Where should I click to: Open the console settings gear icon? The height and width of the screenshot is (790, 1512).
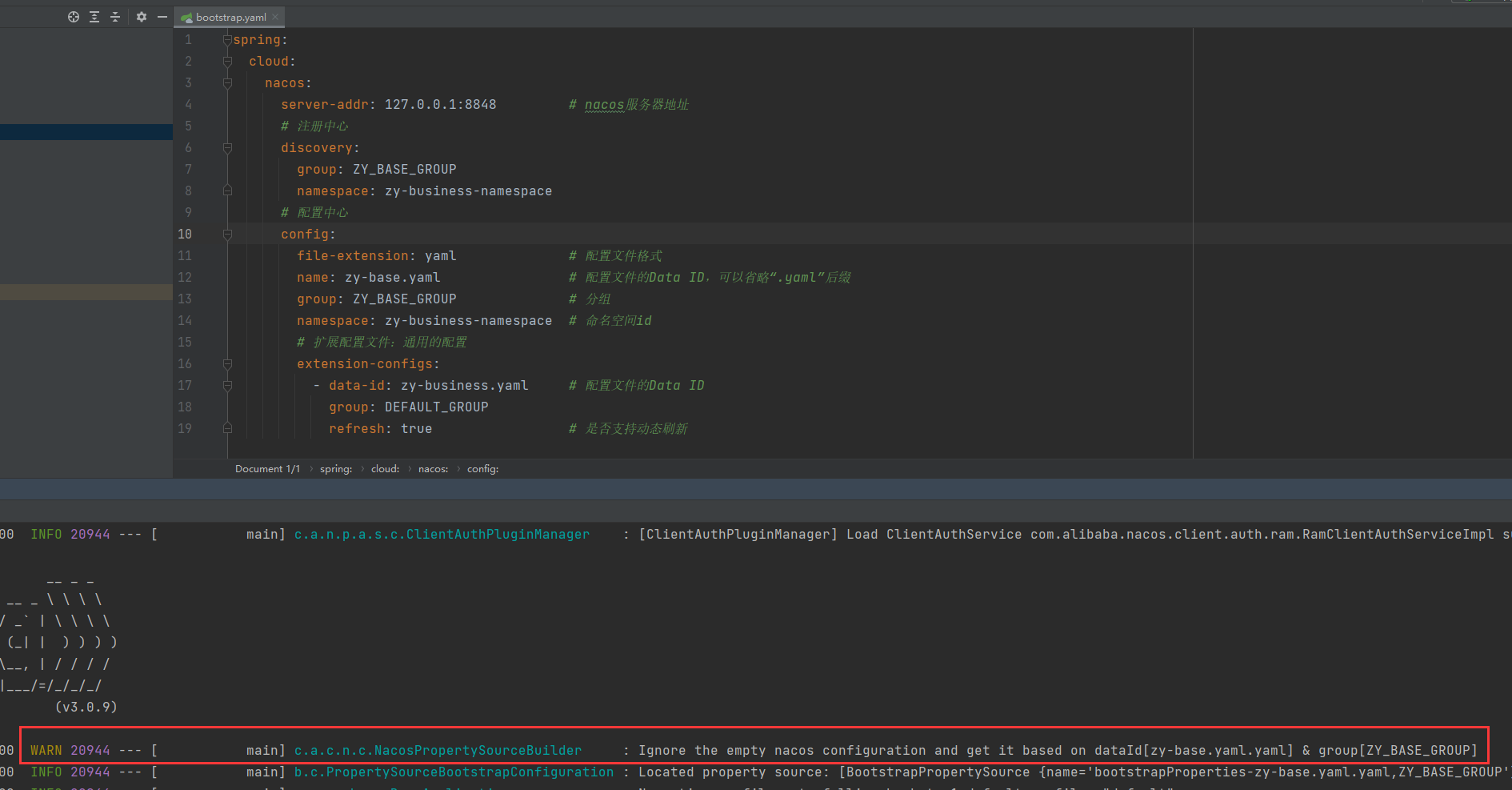(141, 16)
